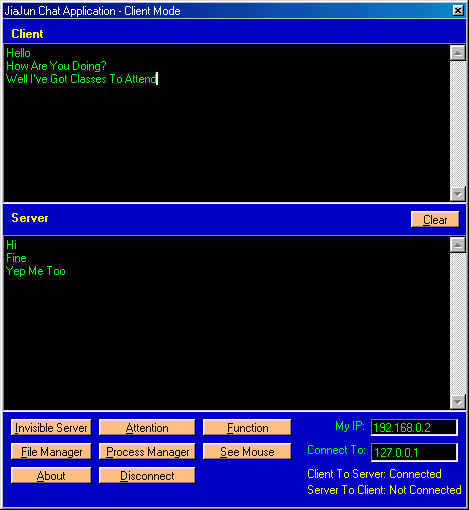Open the Function button
Image resolution: width=469 pixels, height=510 pixels.
click(247, 428)
